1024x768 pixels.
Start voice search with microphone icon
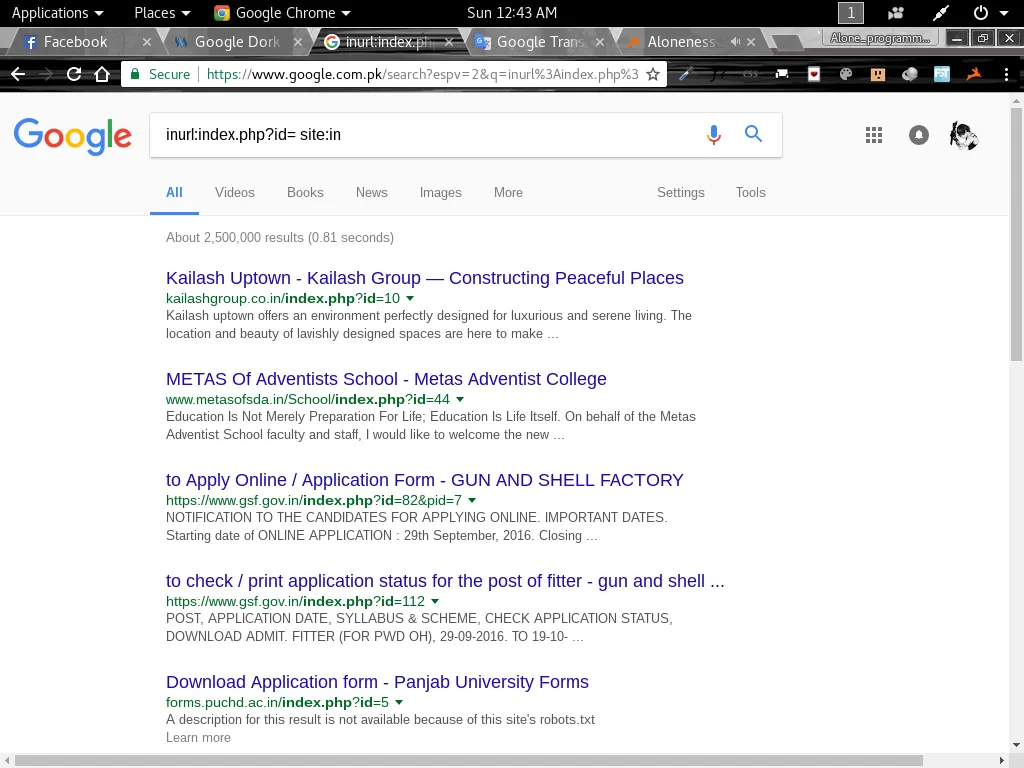point(714,135)
